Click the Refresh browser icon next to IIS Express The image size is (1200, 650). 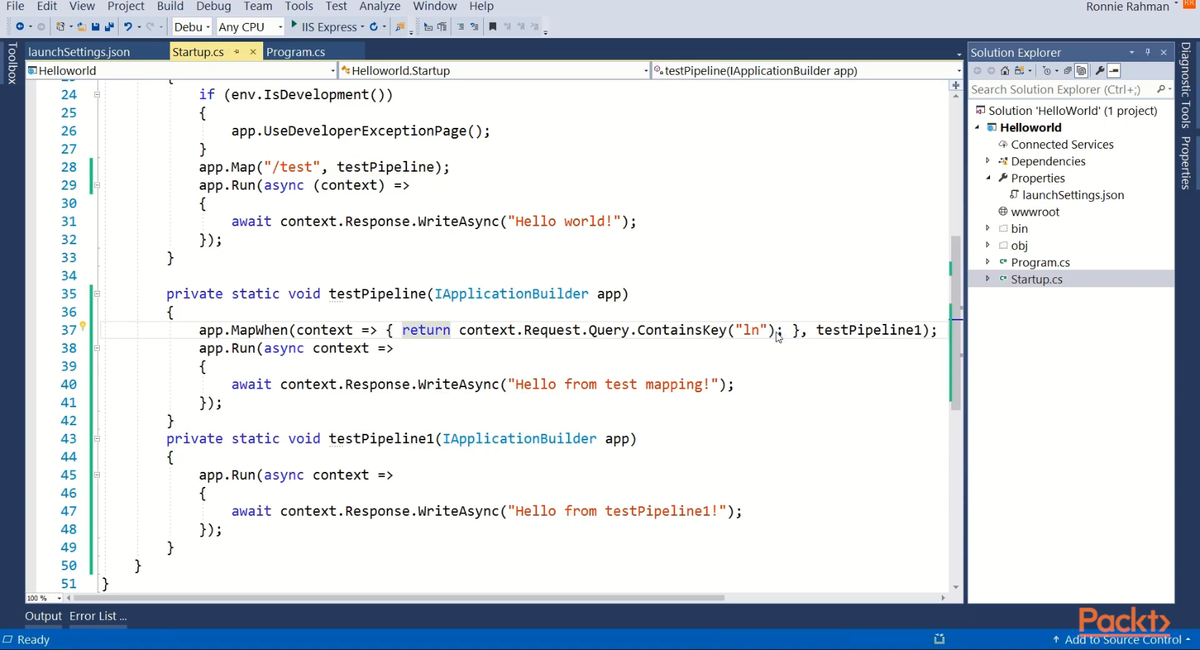[x=373, y=26]
